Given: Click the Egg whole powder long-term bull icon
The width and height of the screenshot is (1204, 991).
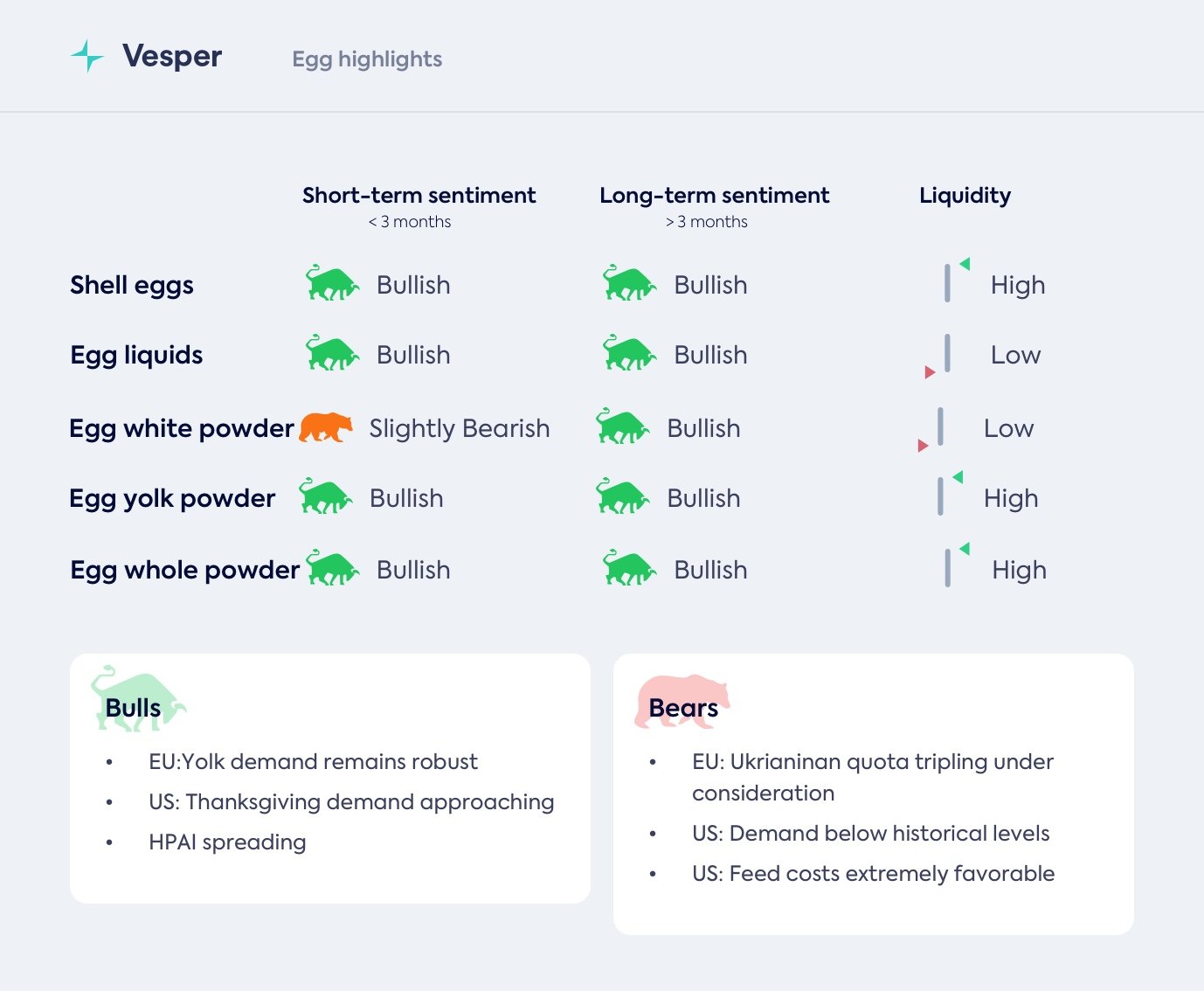Looking at the screenshot, I should point(629,569).
